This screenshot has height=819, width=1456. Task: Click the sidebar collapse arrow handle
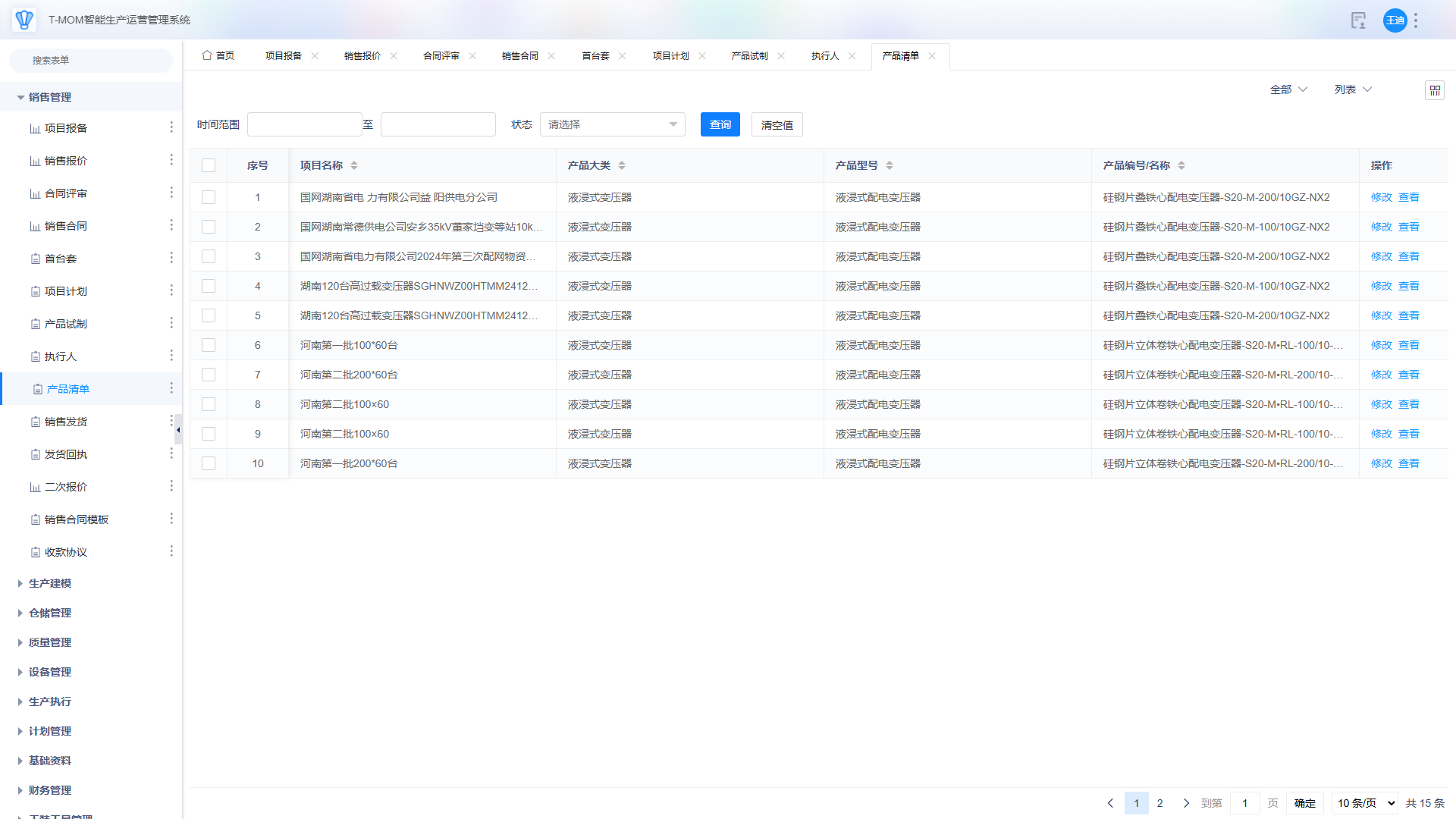[178, 429]
